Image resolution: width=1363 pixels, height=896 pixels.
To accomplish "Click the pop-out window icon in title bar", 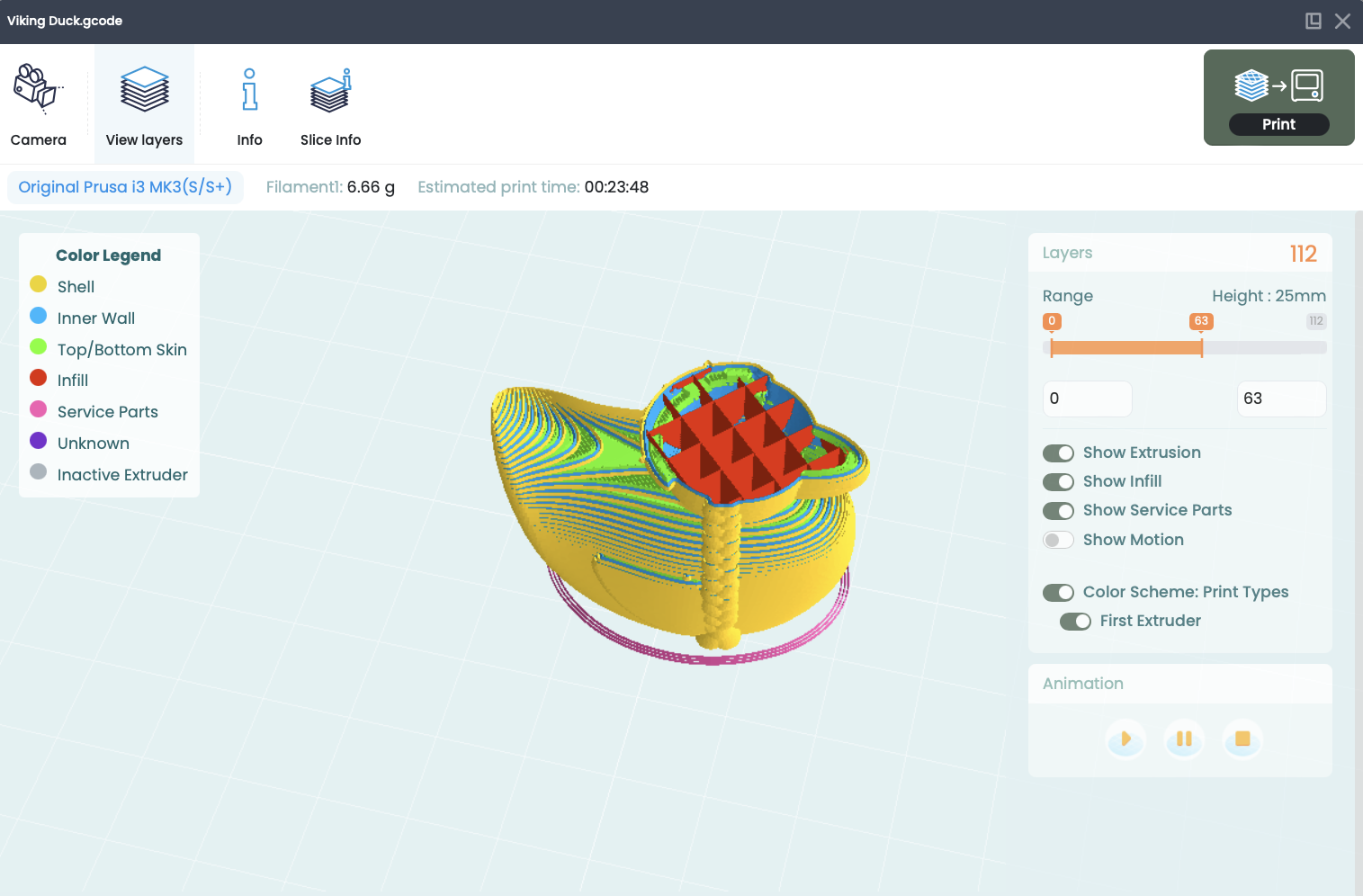I will (1314, 20).
